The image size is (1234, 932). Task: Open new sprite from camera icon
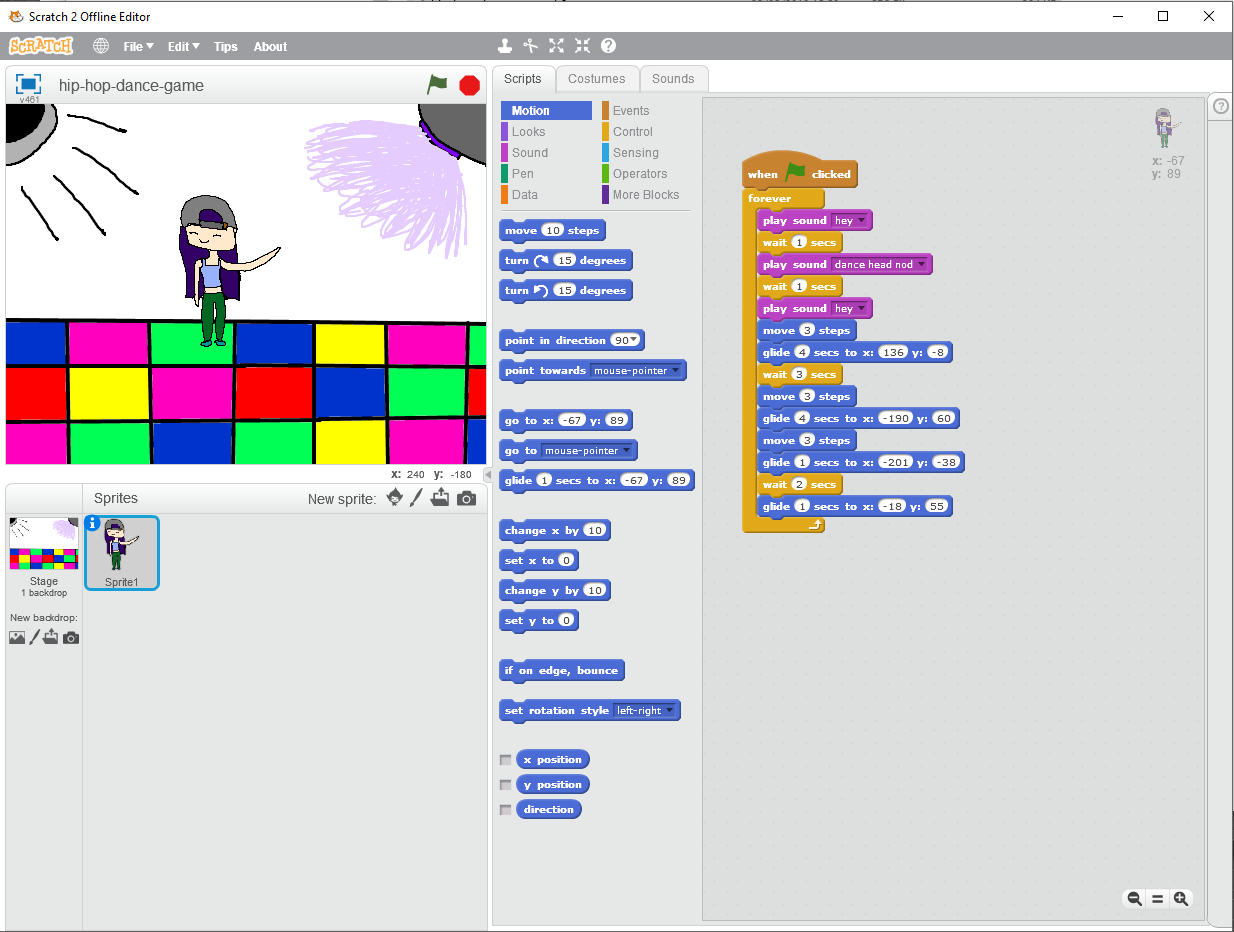(466, 498)
